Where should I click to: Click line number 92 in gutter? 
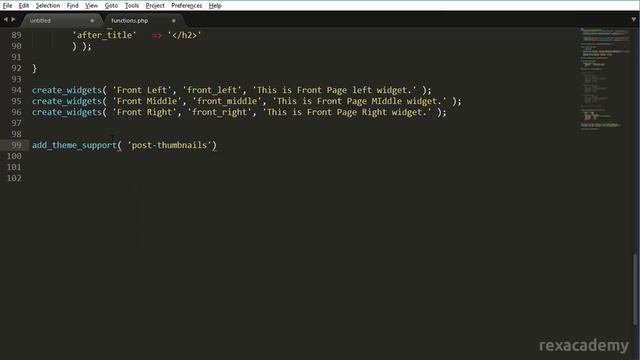tap(16, 68)
